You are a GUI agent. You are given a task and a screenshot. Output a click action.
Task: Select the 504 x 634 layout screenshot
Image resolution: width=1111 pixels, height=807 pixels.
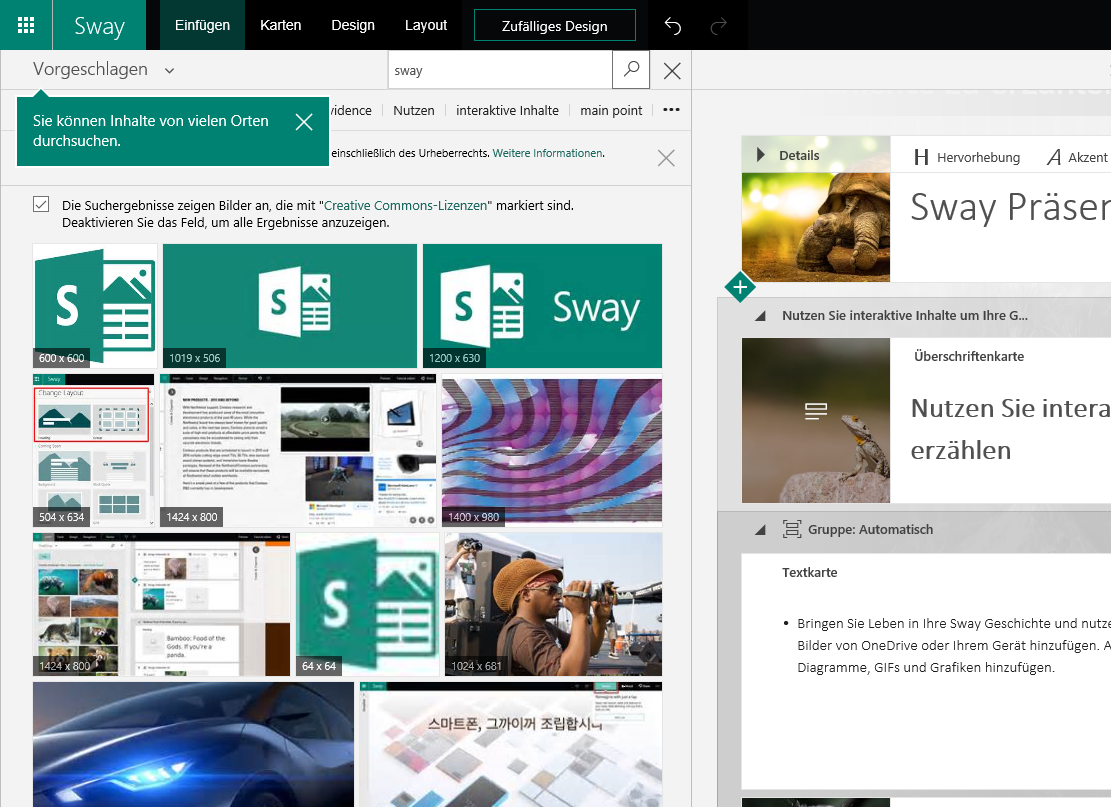(x=94, y=451)
